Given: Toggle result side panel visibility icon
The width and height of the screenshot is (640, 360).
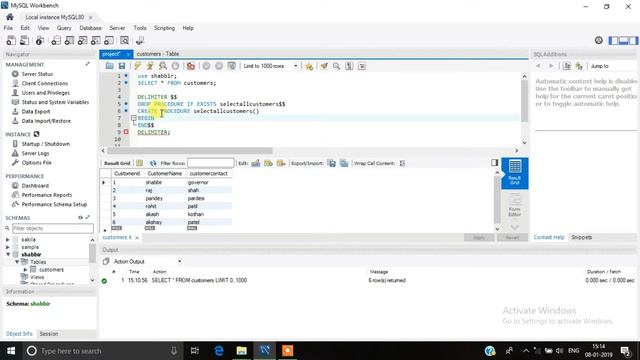Looking at the screenshot, I should coord(495,163).
